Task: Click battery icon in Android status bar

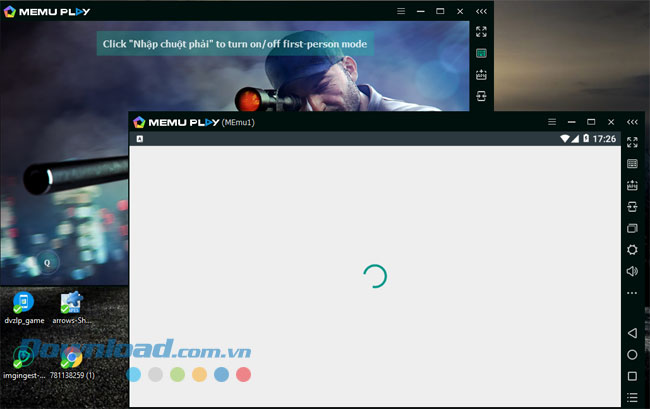Action: 586,138
